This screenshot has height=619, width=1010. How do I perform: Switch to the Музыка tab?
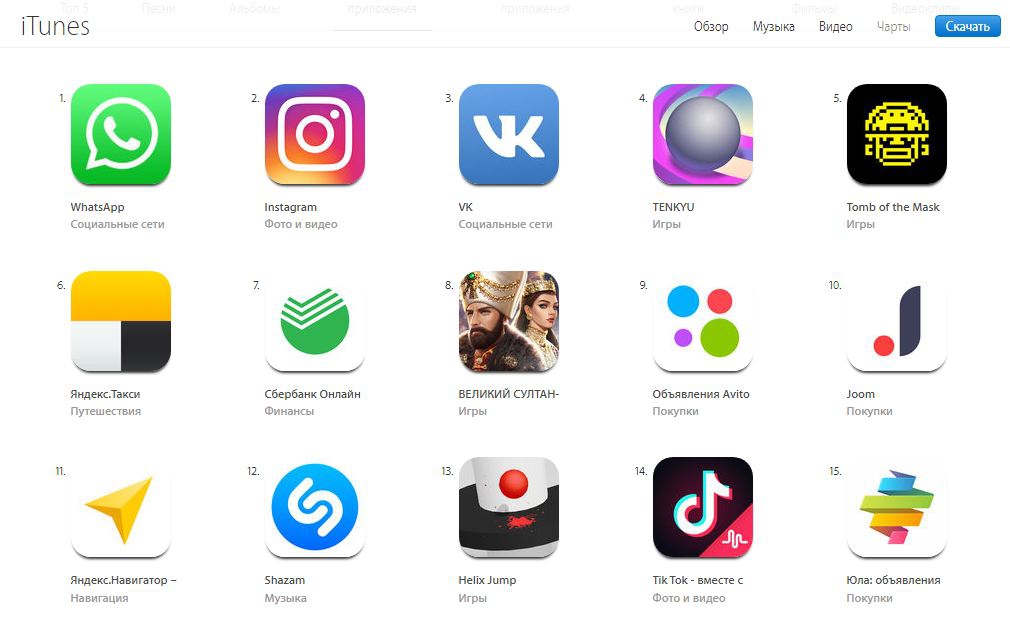(x=773, y=26)
